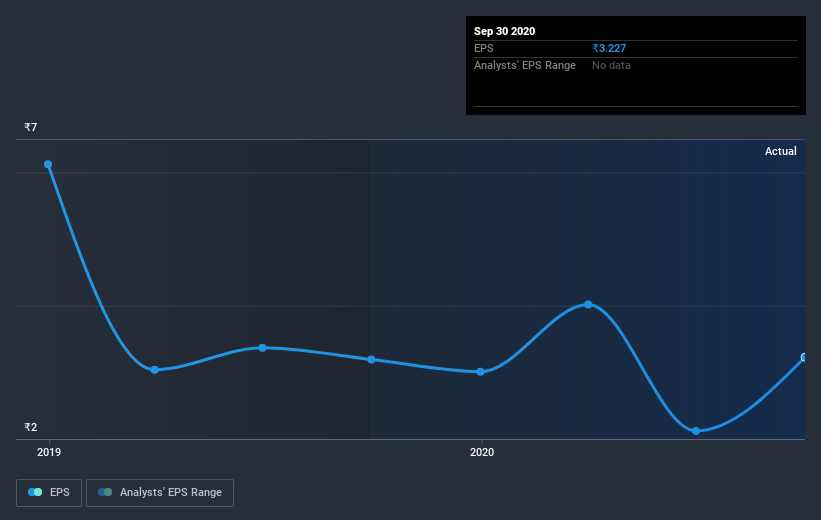Select the lowest EPS point near ₹2

(696, 431)
